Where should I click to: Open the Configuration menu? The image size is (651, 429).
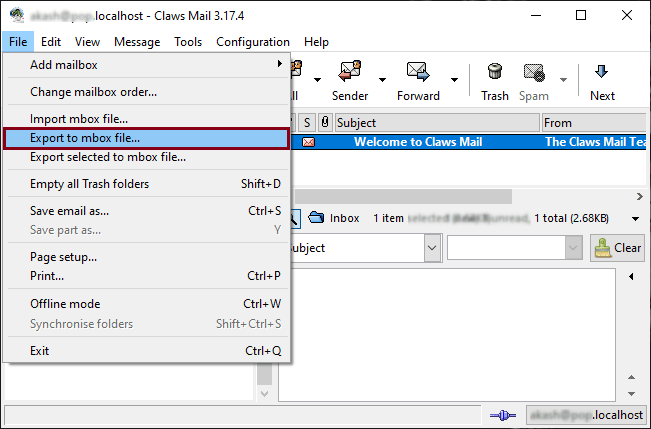(x=253, y=42)
